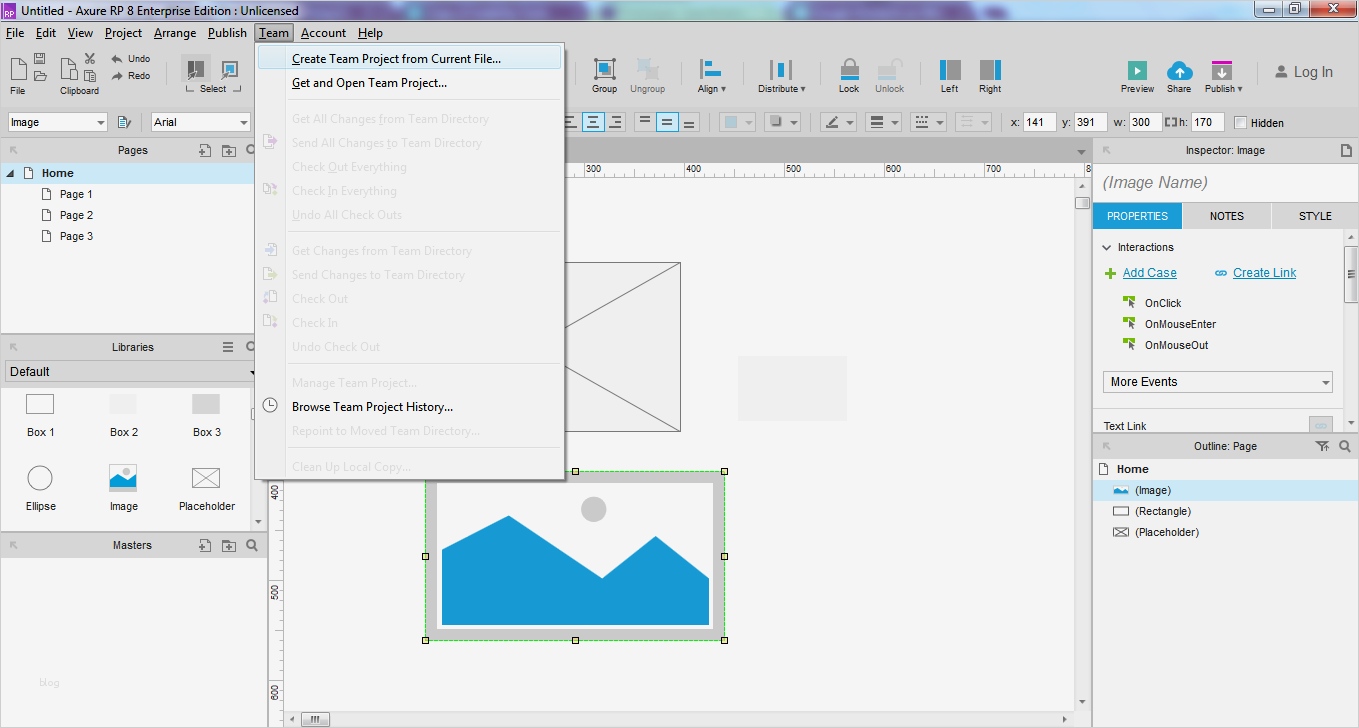The image size is (1359, 728).
Task: Open the Outline sort and filter options
Action: 1322,447
